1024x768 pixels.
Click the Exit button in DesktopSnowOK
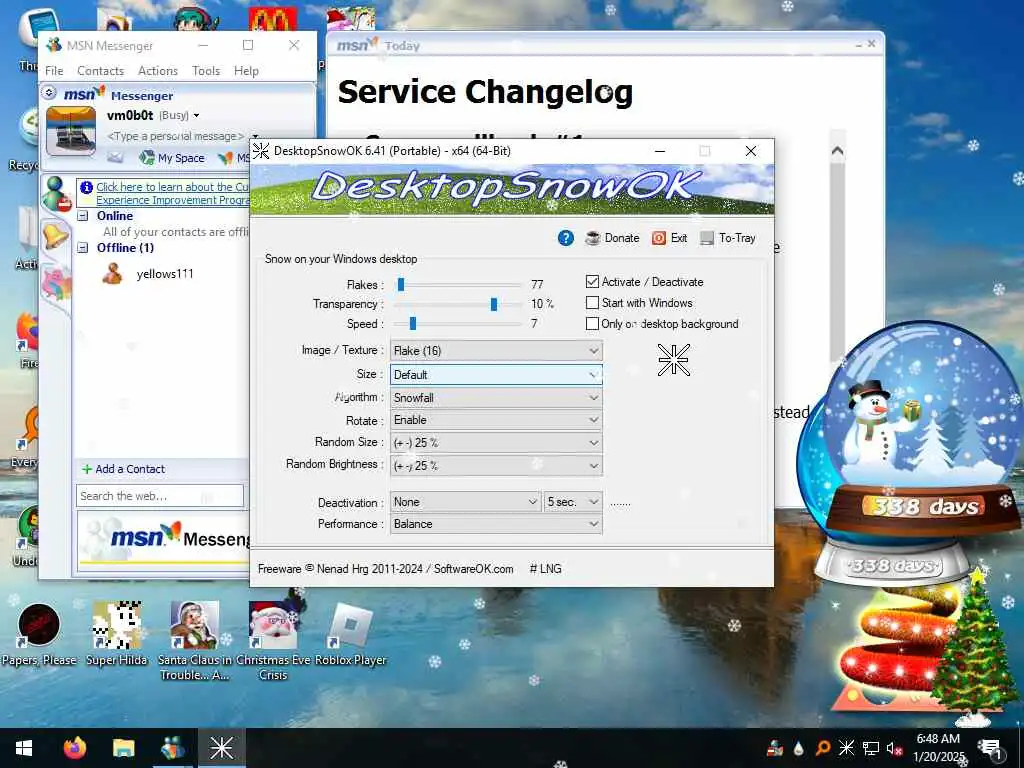pos(669,238)
